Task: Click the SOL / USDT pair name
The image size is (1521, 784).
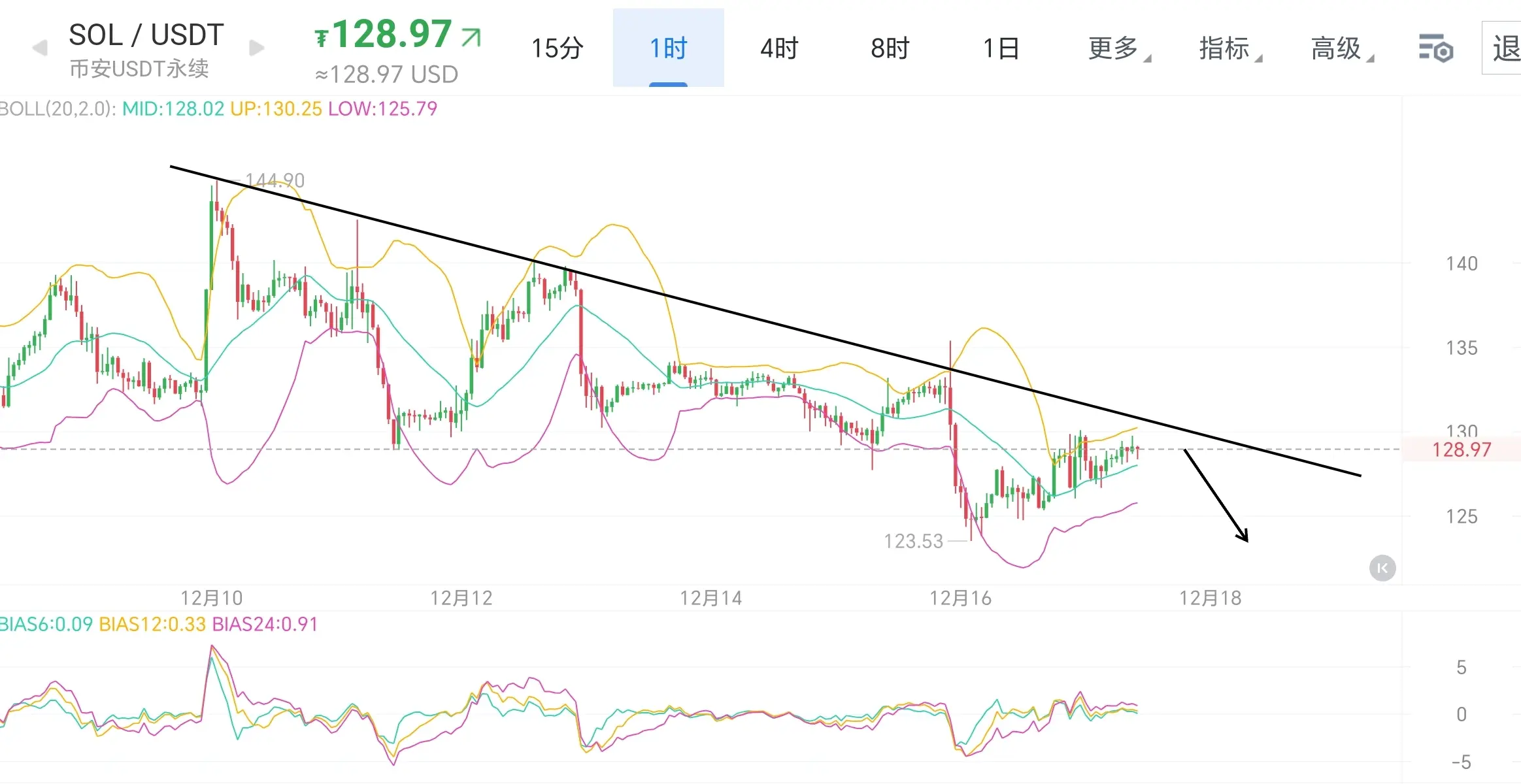Action: click(146, 35)
